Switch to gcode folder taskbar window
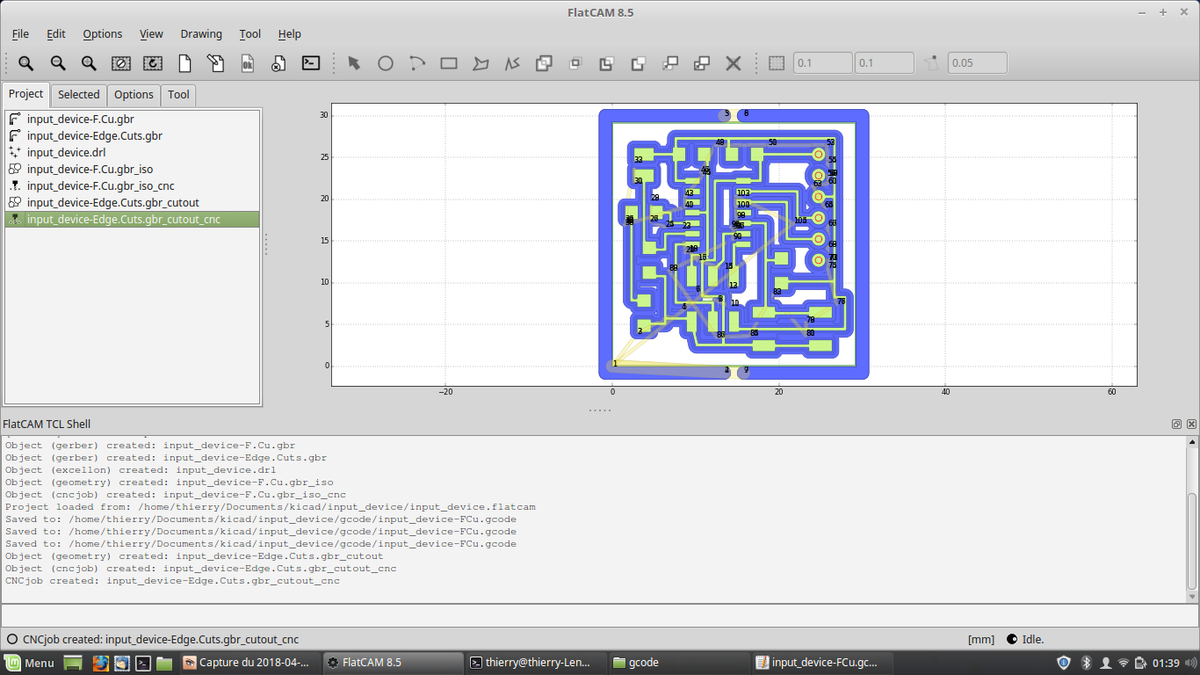The image size is (1200, 675). (x=679, y=662)
